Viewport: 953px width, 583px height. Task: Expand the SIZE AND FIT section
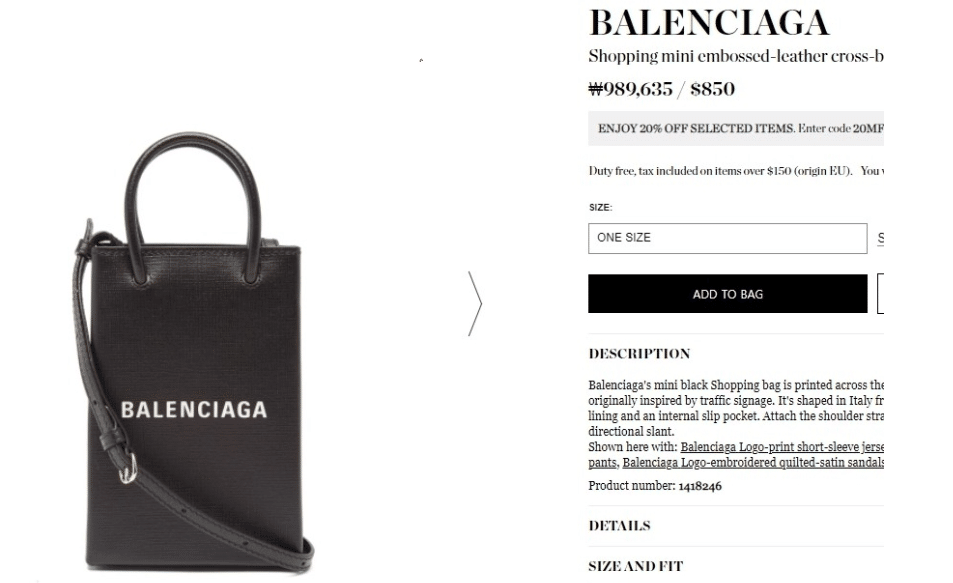[x=636, y=566]
